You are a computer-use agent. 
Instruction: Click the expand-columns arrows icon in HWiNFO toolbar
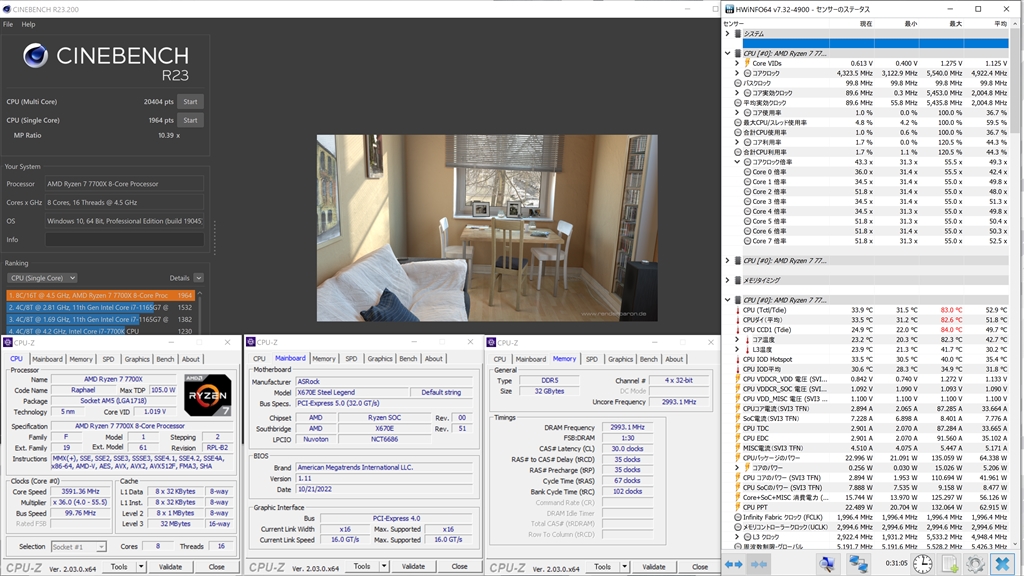tap(733, 564)
